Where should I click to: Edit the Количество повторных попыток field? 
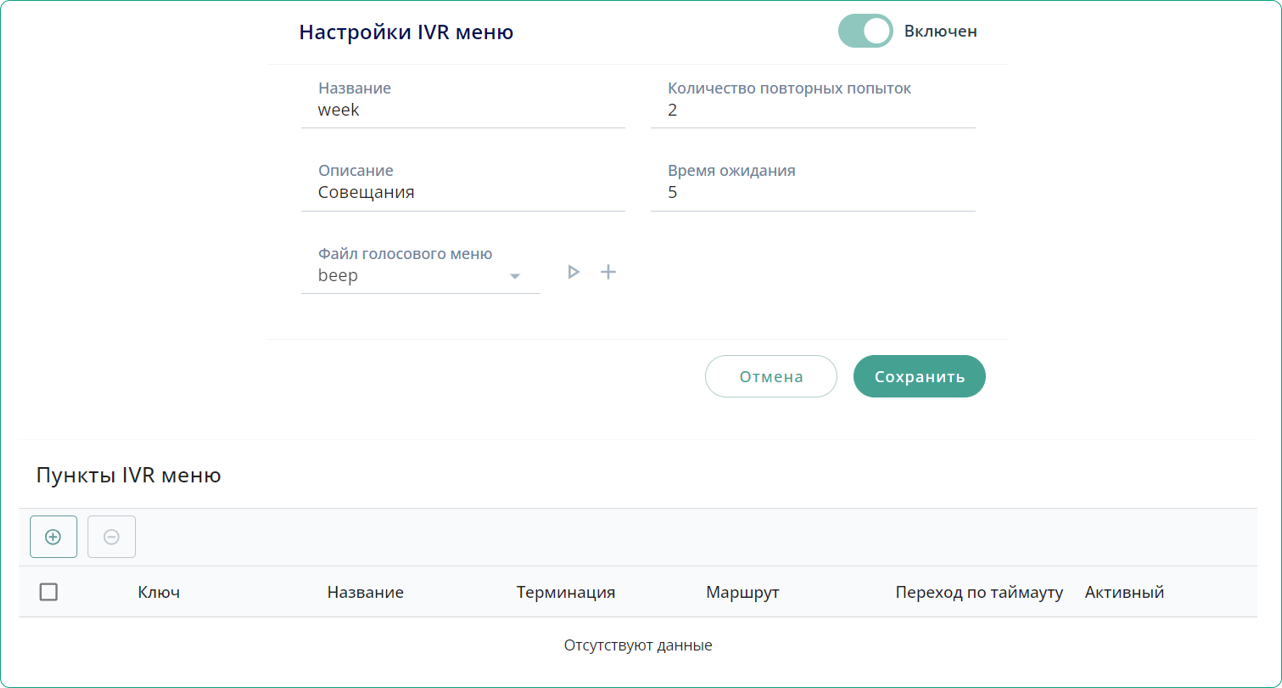click(x=812, y=111)
